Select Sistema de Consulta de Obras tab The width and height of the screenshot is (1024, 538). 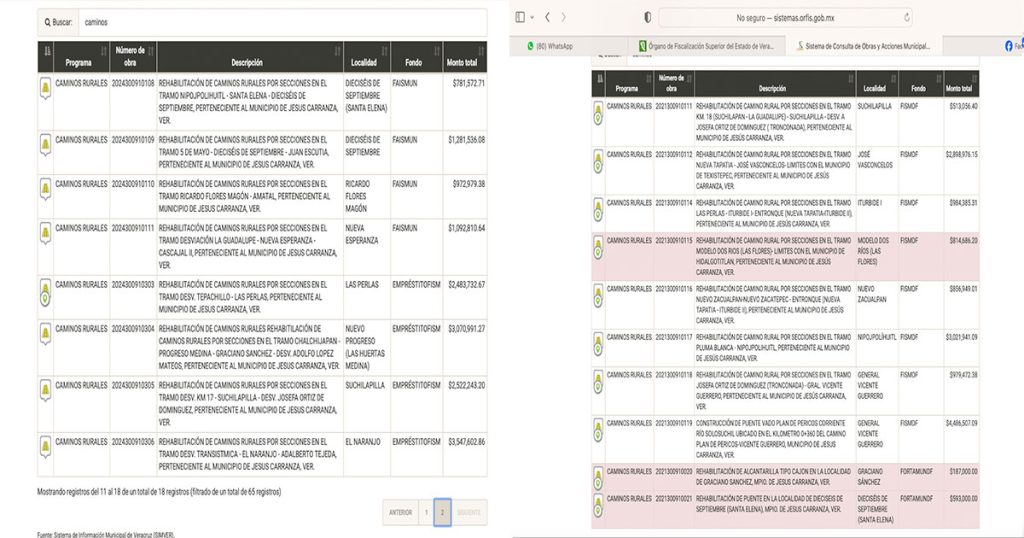pos(865,46)
